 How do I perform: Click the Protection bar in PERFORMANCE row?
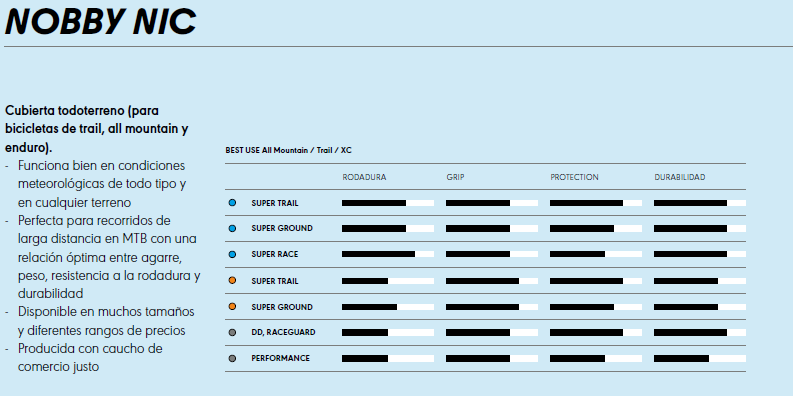(596, 359)
